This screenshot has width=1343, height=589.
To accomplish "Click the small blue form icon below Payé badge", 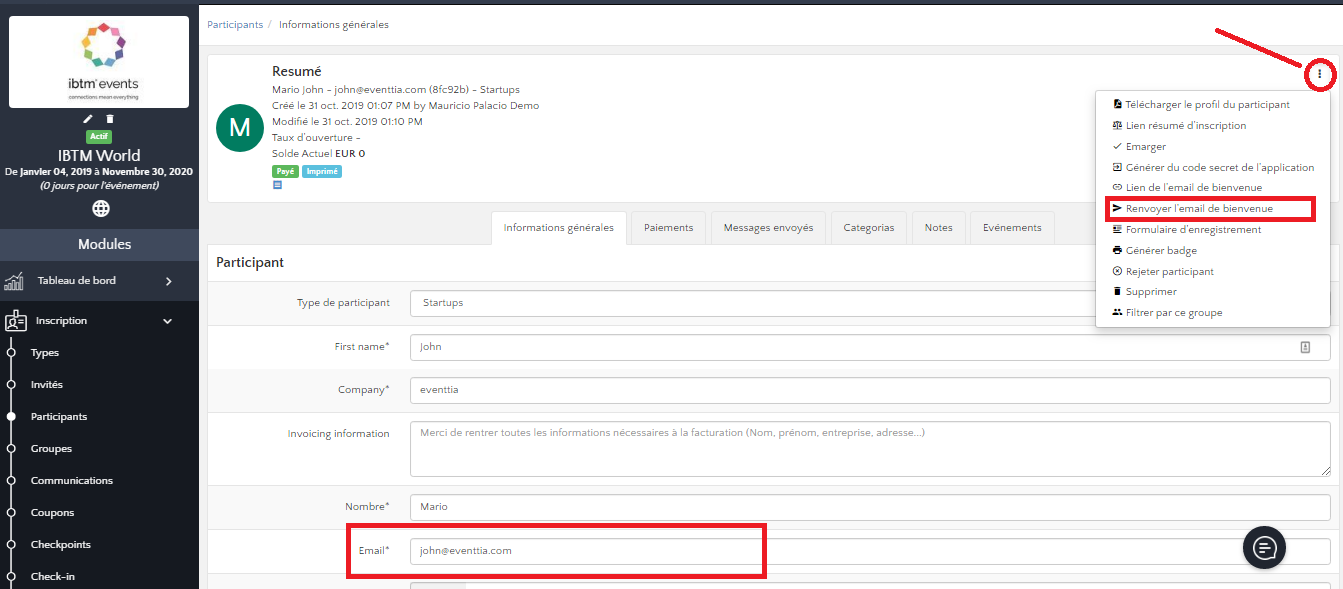I will click(x=277, y=185).
